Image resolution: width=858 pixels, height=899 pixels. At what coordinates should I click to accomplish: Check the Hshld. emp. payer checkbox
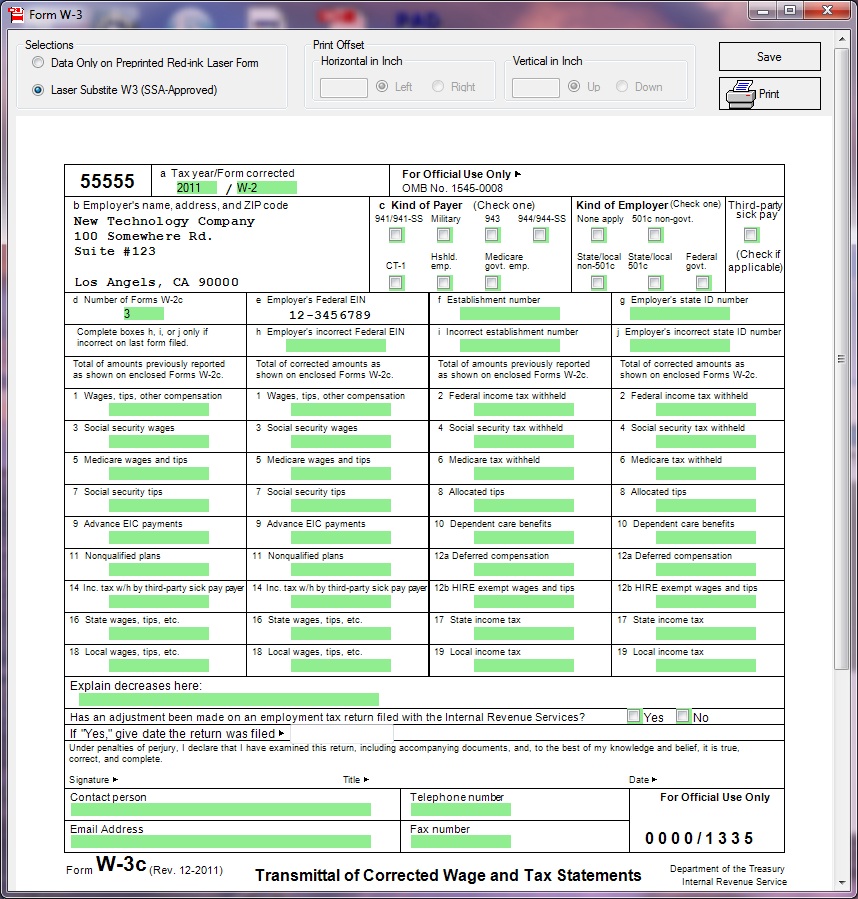click(x=444, y=282)
